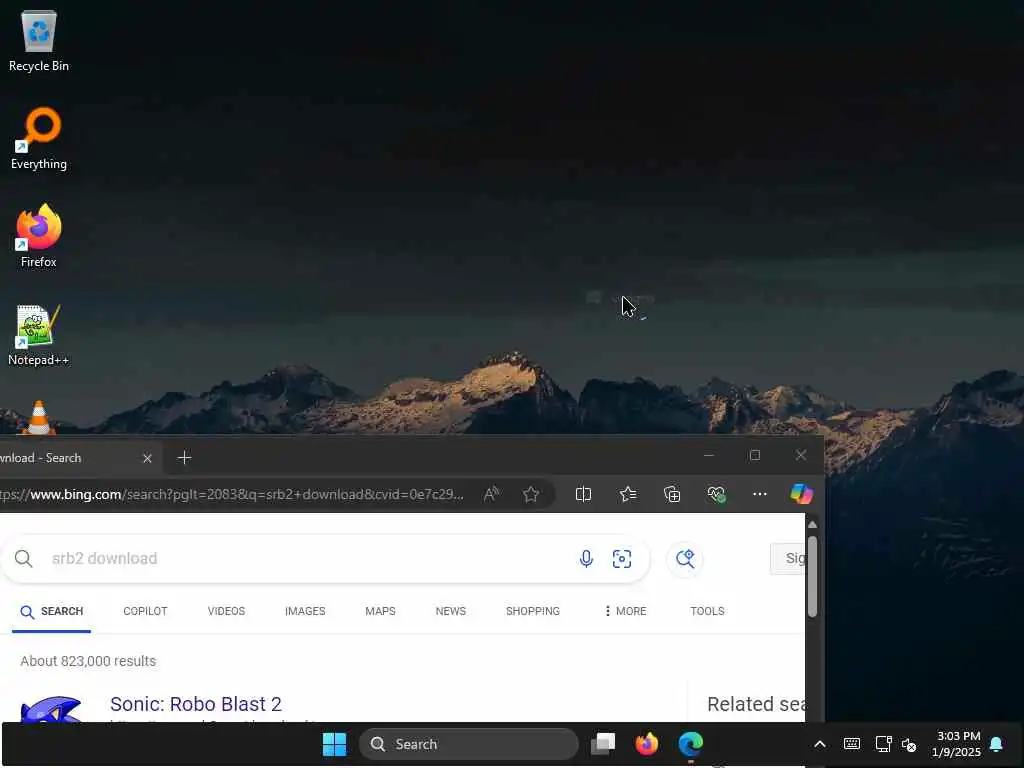Open Bing search TOOLS
The width and height of the screenshot is (1024, 768).
(707, 611)
